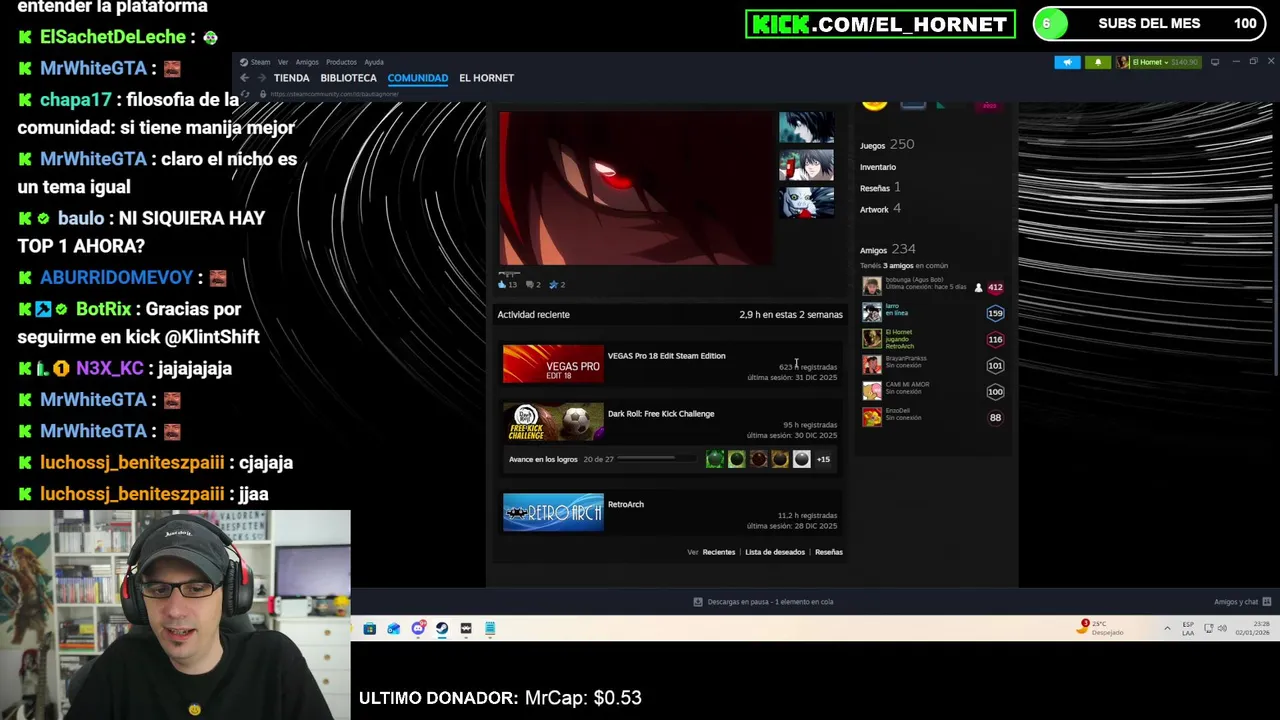Click the Steam icon in Windows taskbar
This screenshot has width=1280, height=720.
click(442, 628)
